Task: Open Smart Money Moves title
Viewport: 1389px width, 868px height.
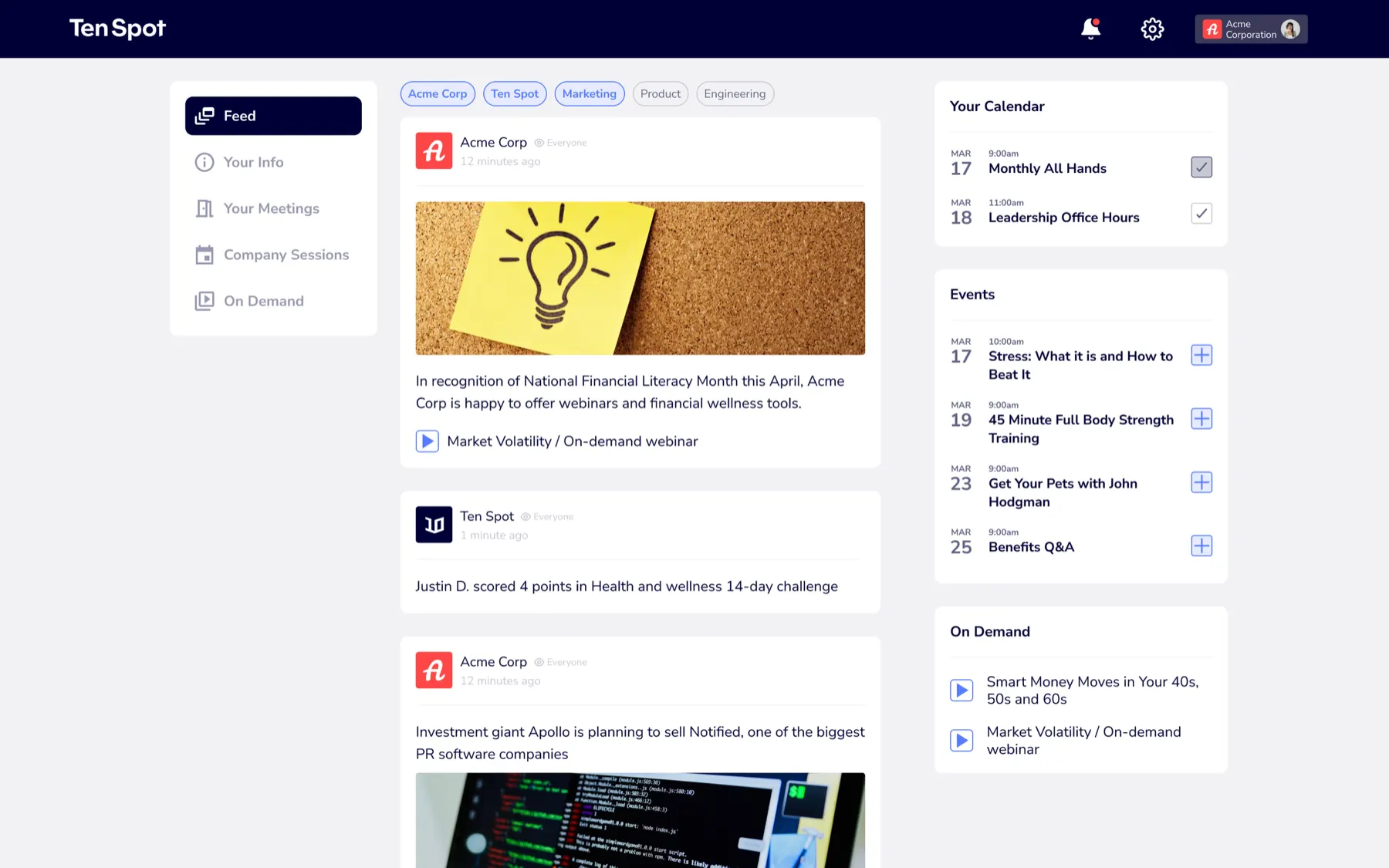Action: click(x=1093, y=691)
